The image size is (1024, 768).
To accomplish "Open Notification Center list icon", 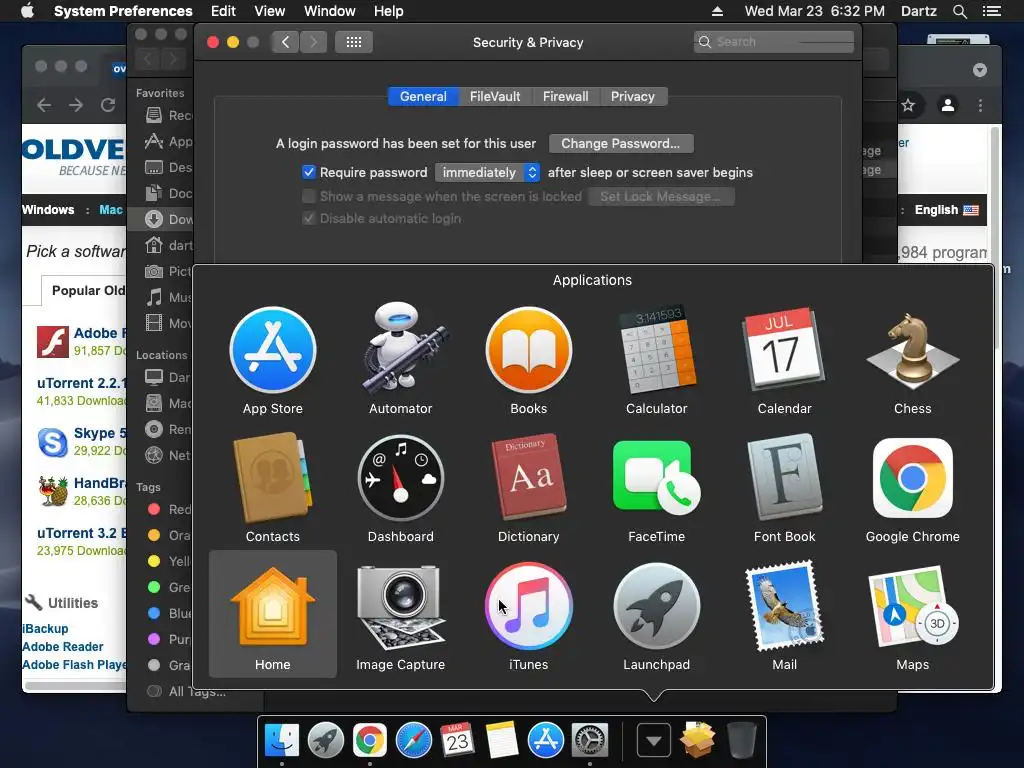I will 991,11.
